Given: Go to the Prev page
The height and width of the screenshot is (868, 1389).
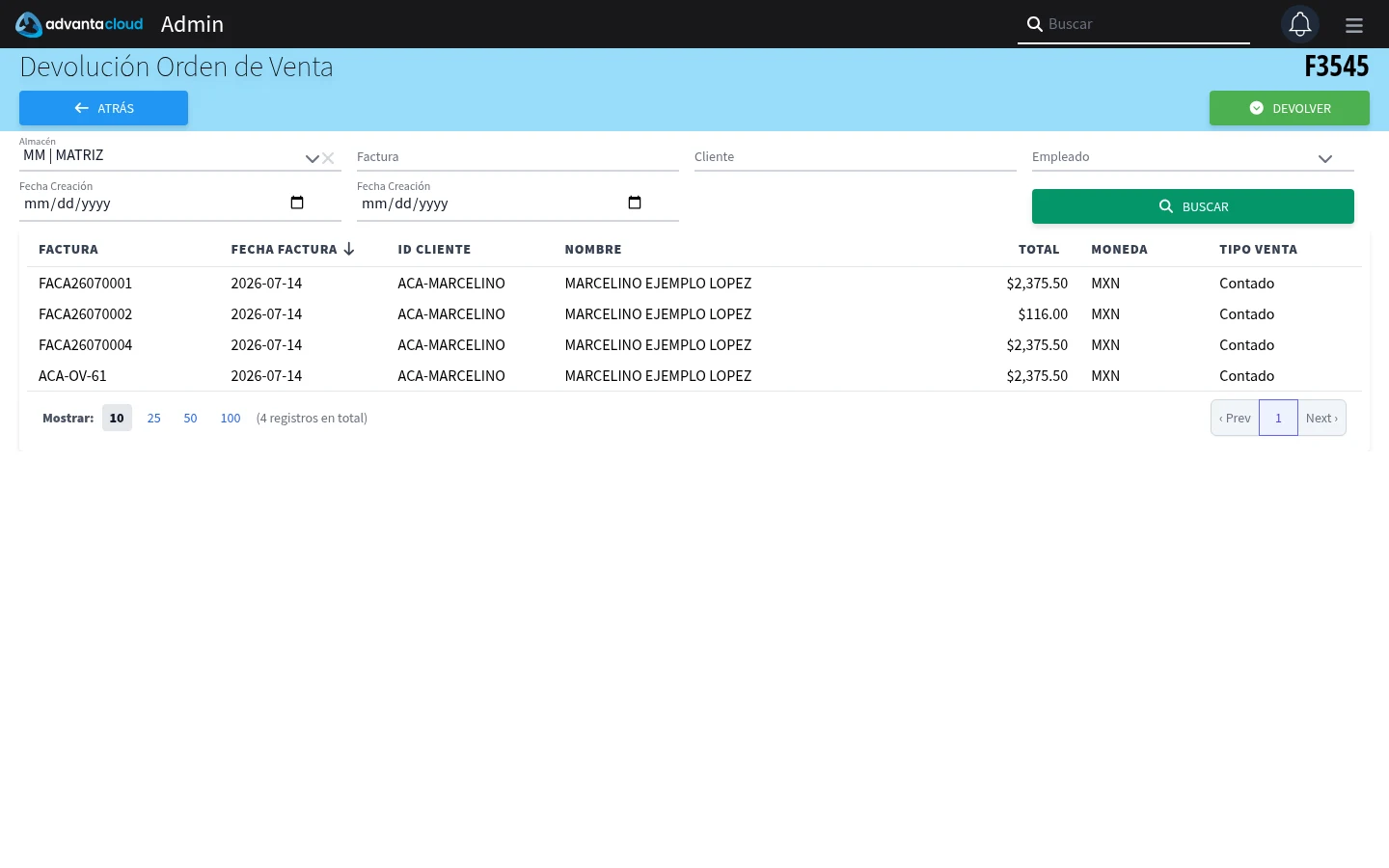Looking at the screenshot, I should [1235, 418].
